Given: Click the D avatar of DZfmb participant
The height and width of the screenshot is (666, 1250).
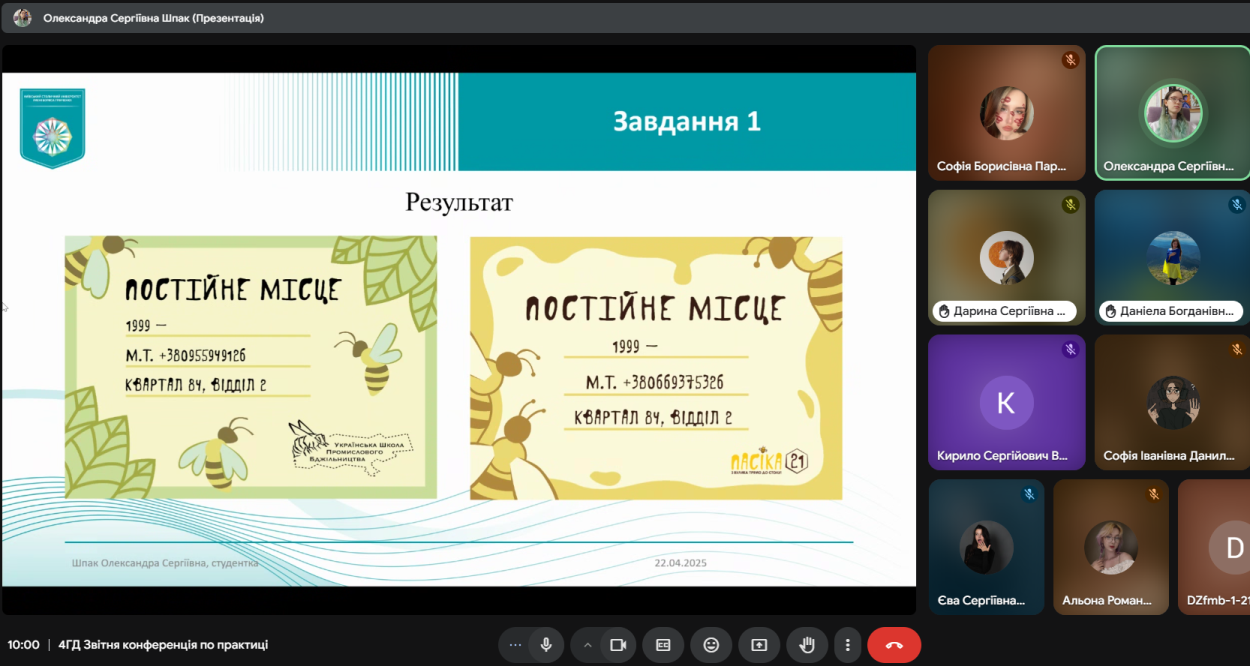Looking at the screenshot, I should (x=1229, y=547).
